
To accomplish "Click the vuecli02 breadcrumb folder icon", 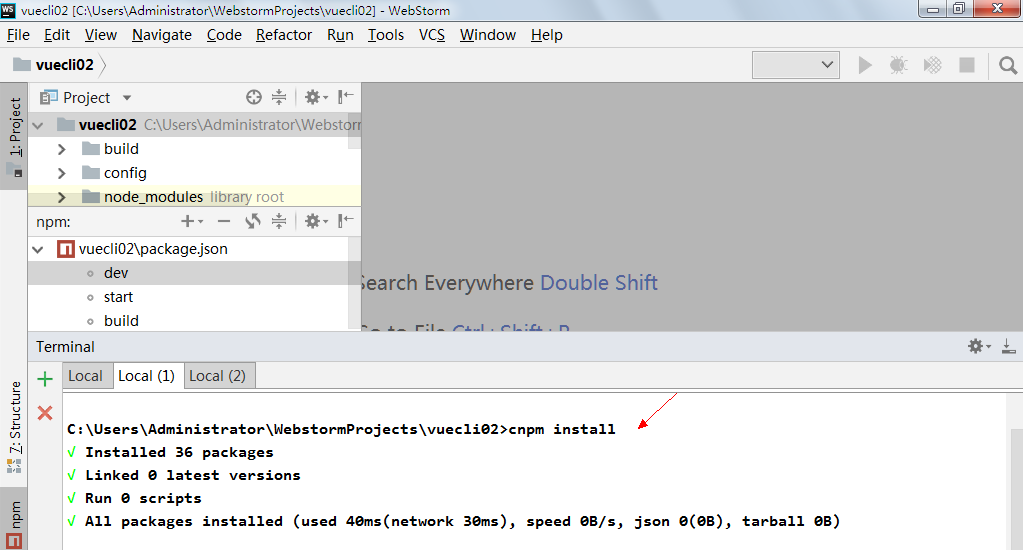I will [x=22, y=64].
